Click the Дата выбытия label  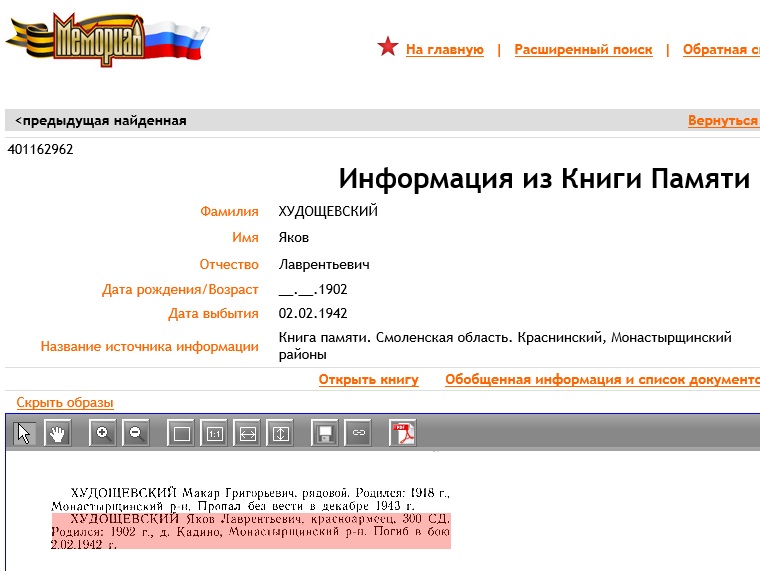pos(213,314)
